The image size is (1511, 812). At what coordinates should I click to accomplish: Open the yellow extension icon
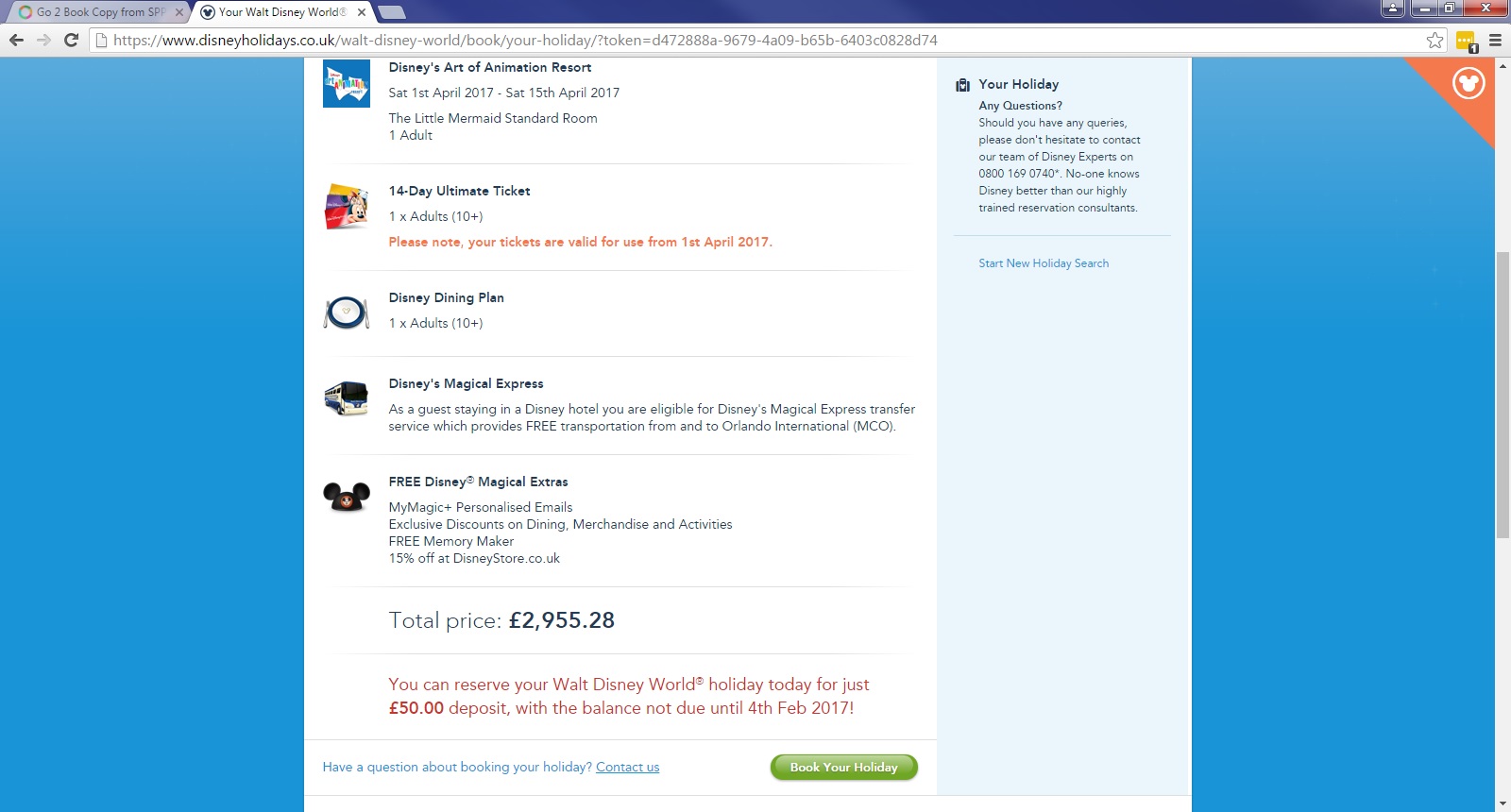pyautogui.click(x=1466, y=42)
